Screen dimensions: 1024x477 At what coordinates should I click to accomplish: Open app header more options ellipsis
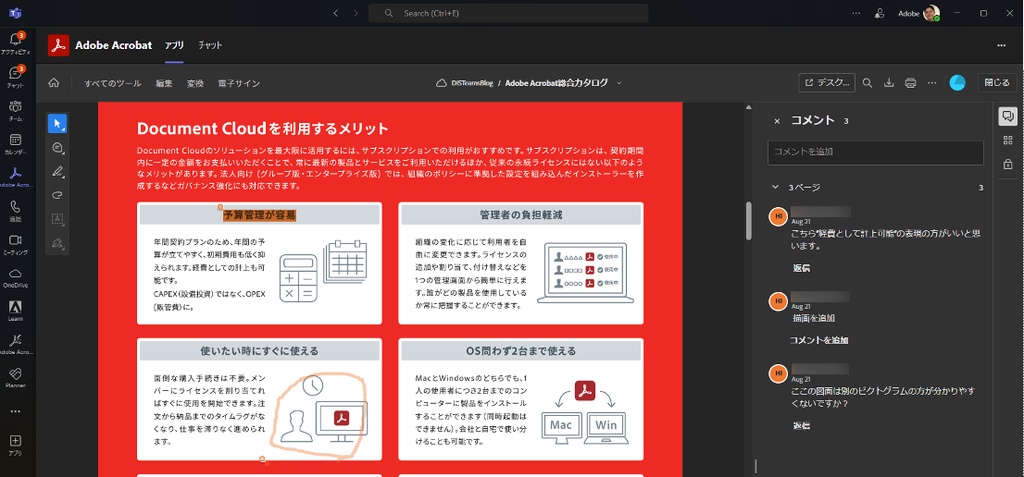1002,46
